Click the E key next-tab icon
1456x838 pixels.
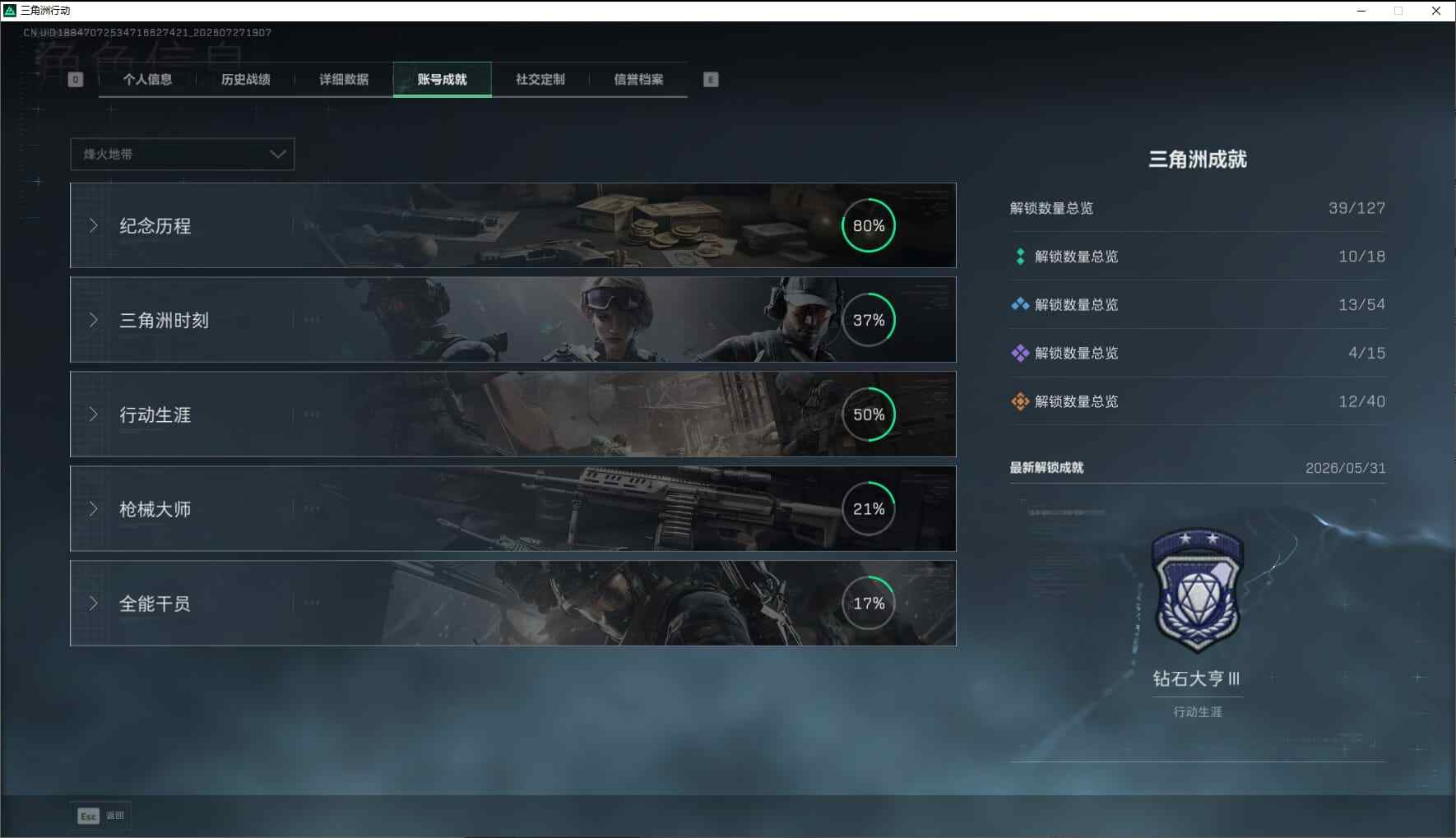point(711,80)
